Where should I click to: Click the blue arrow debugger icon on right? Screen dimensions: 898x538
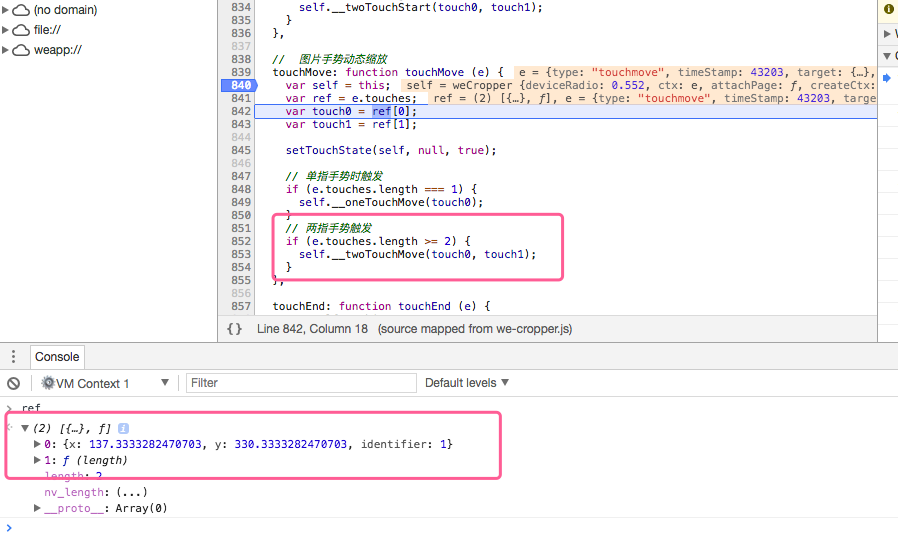(x=887, y=78)
